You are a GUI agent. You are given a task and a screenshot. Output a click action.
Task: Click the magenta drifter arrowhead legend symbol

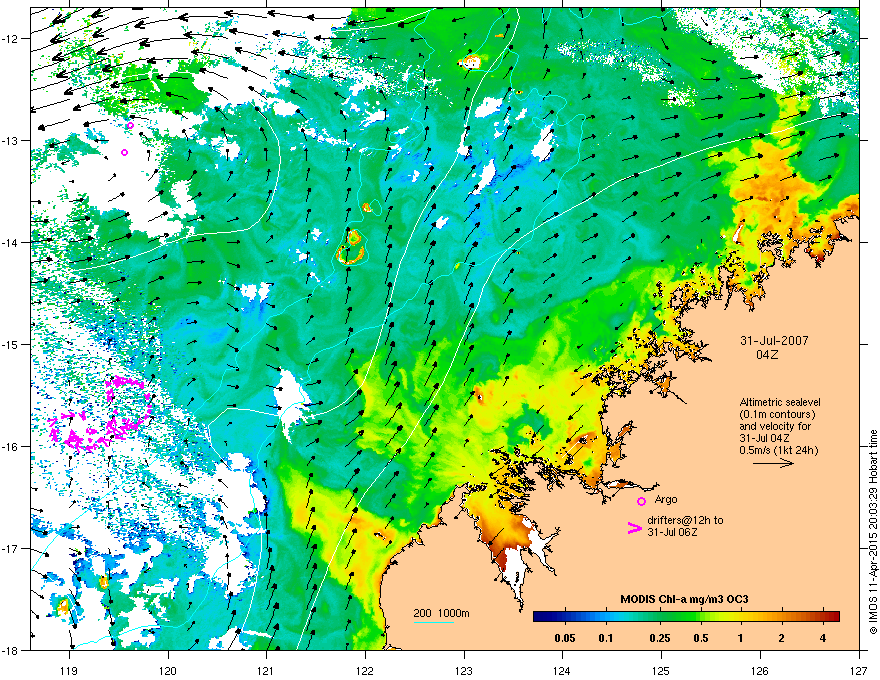coord(635,527)
